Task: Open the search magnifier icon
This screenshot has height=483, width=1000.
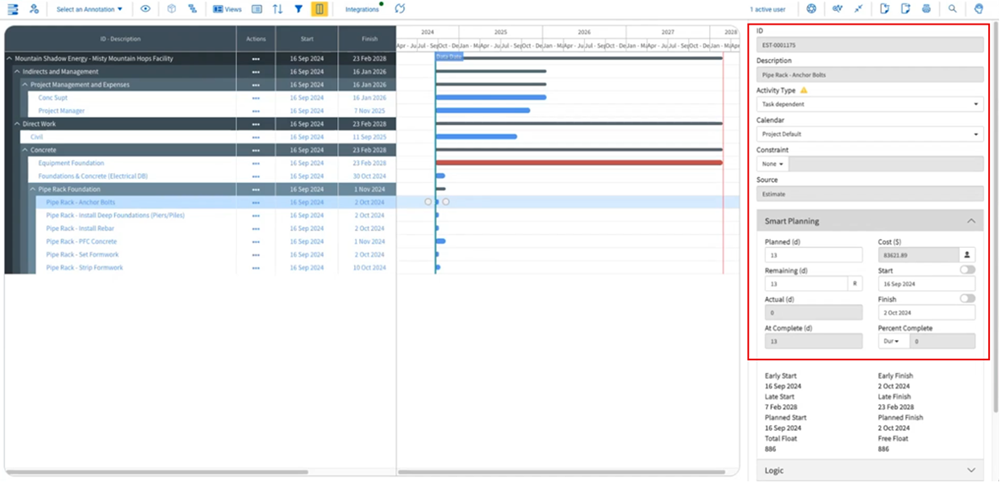Action: pos(952,10)
